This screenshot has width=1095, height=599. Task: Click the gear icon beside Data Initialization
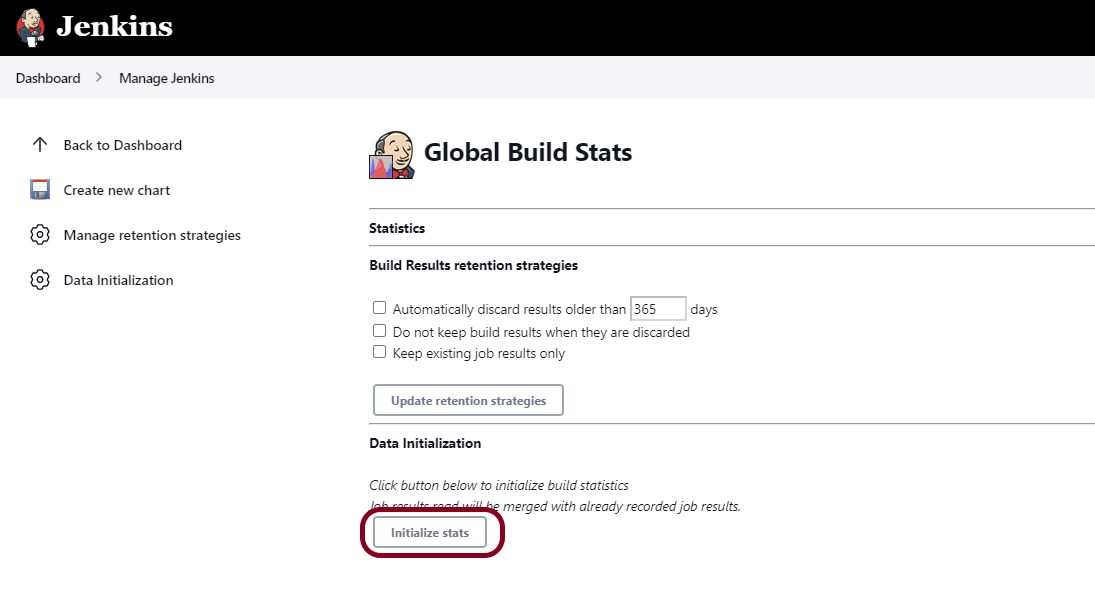pos(40,280)
